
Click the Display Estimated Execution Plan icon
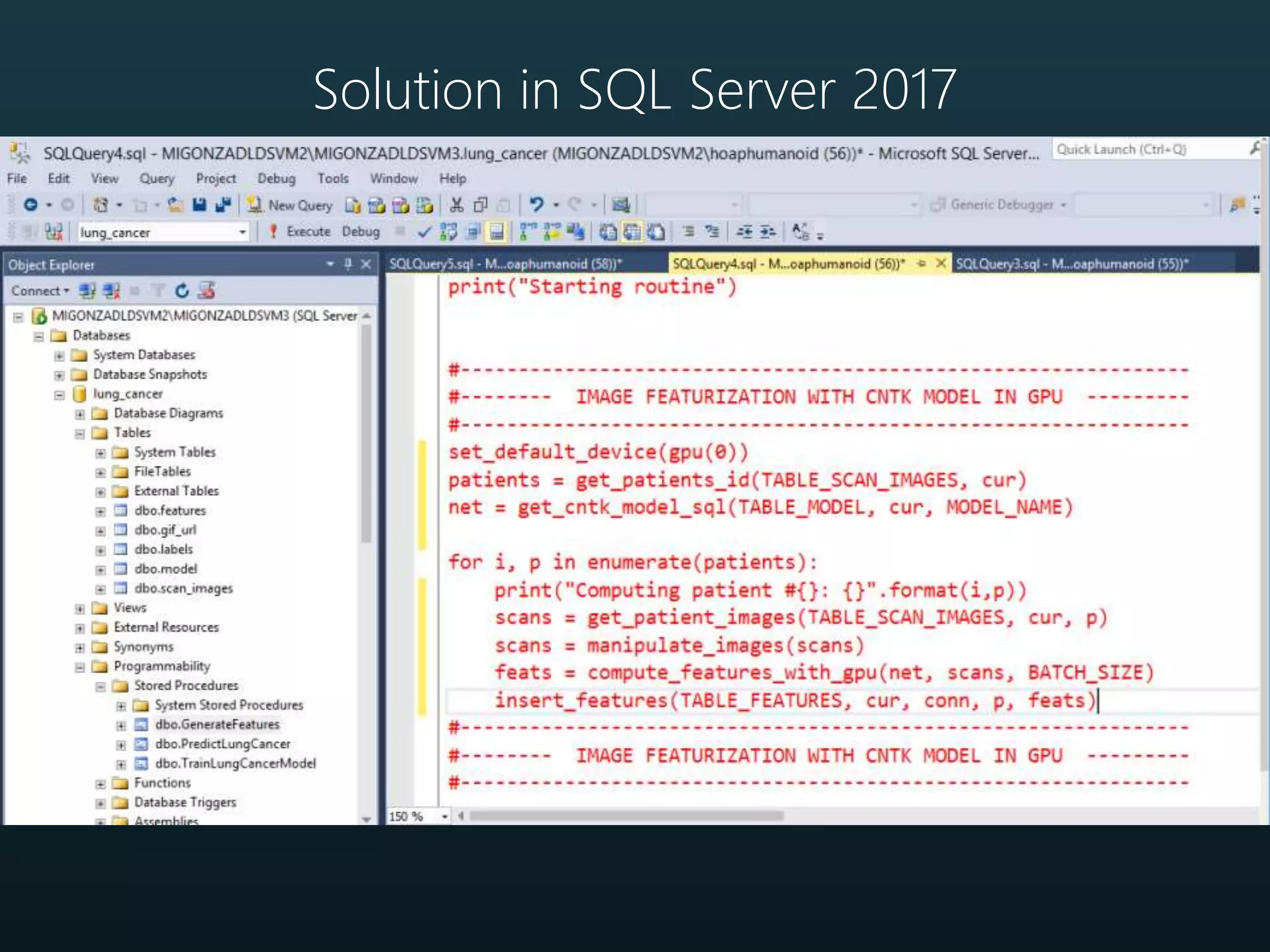[x=448, y=232]
